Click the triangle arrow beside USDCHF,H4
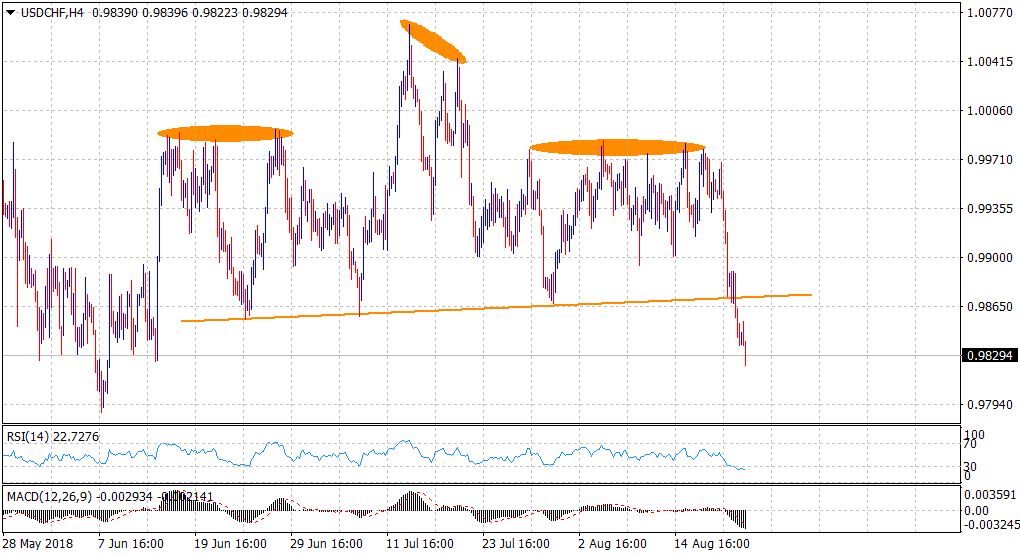Viewport: 1020px width, 556px height. click(10, 11)
